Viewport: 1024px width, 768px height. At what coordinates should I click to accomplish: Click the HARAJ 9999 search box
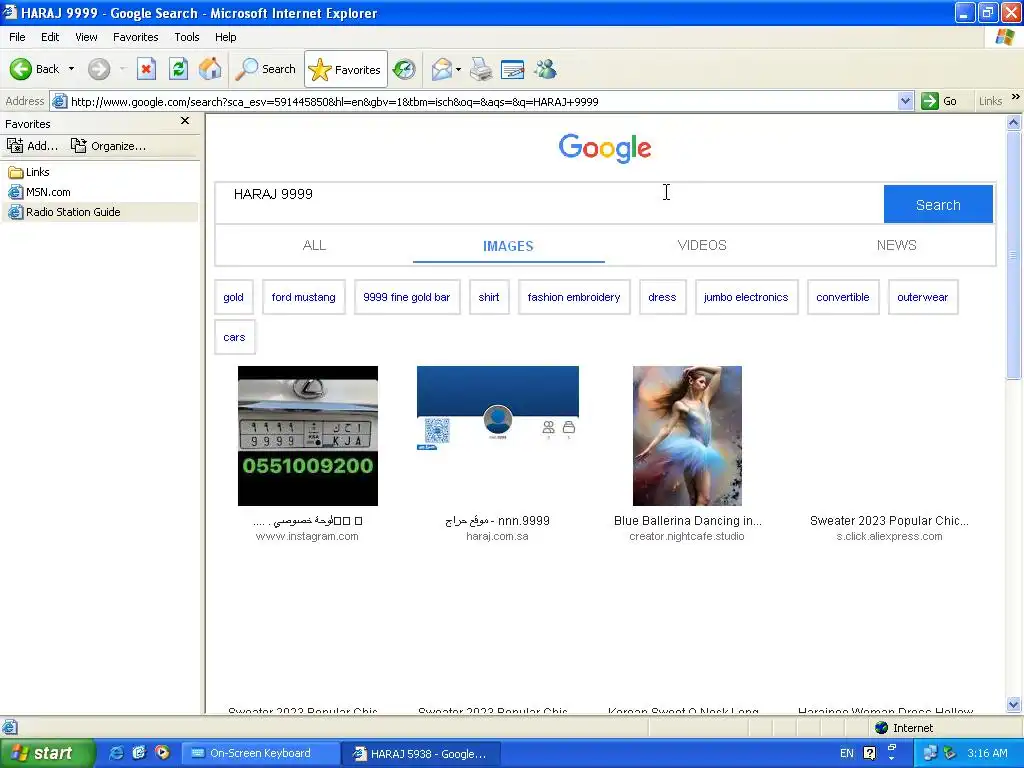[x=549, y=204]
